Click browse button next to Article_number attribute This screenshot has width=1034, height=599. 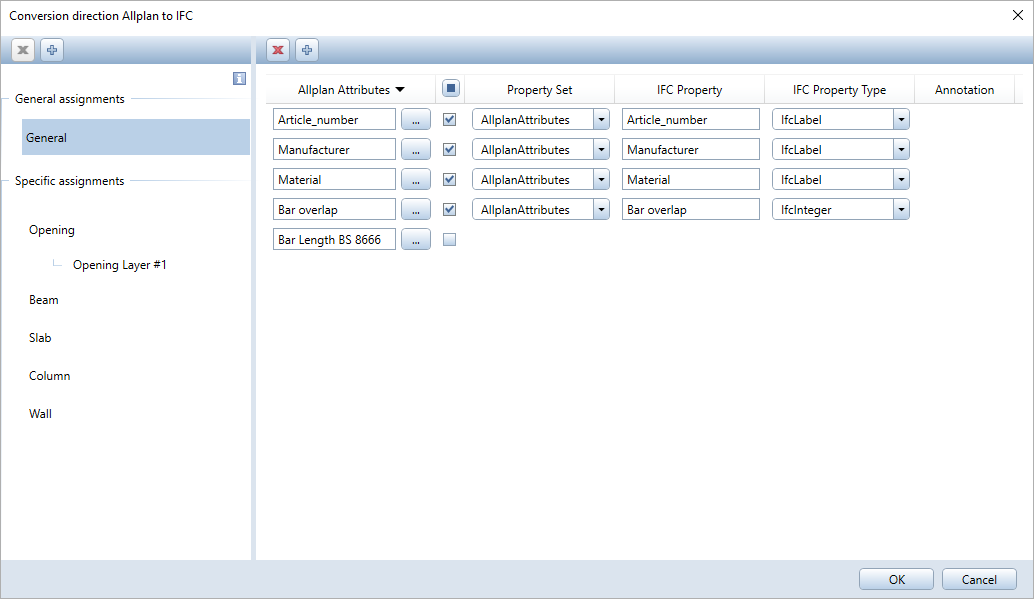click(416, 120)
